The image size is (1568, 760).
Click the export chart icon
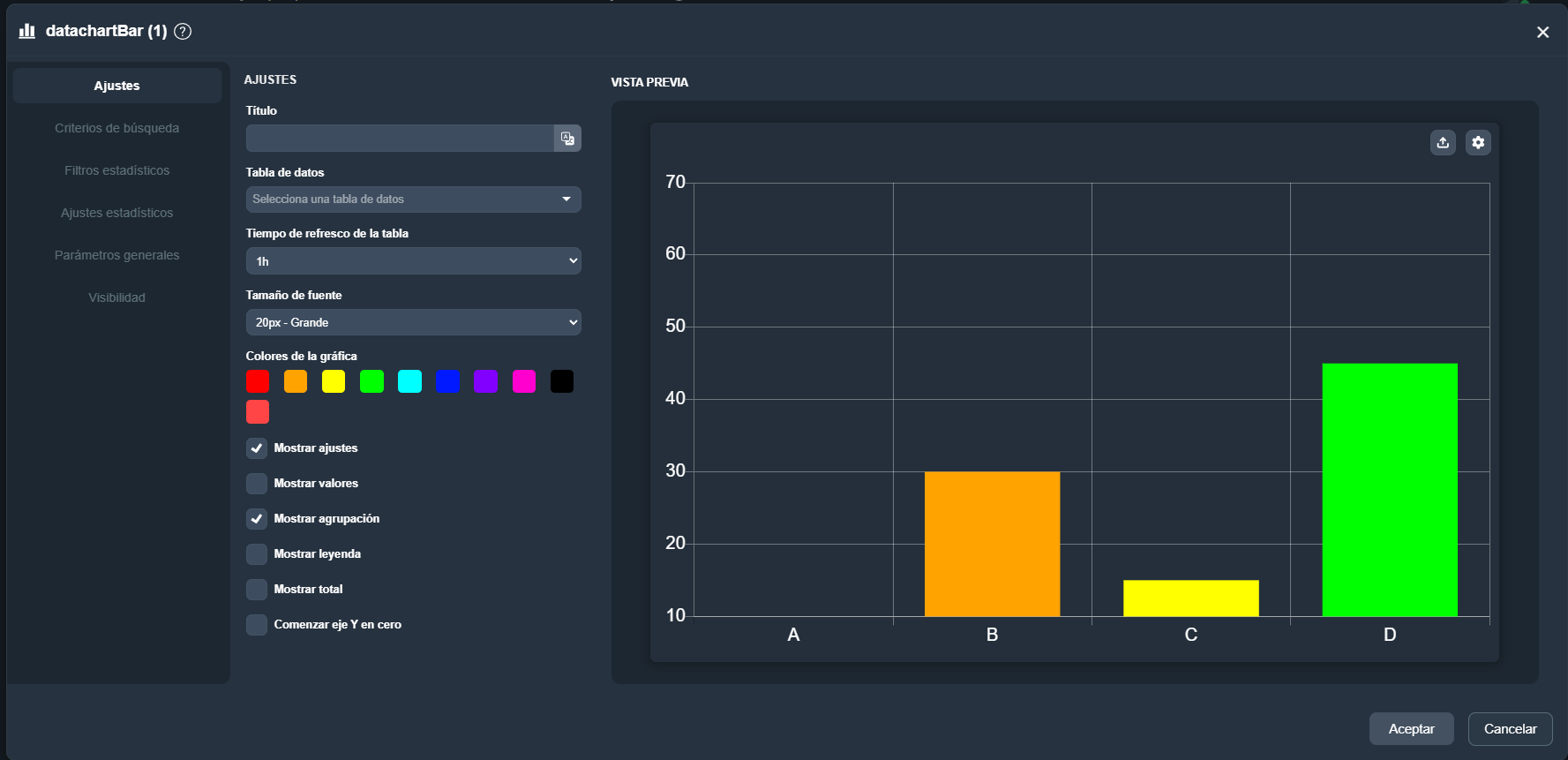[x=1443, y=142]
